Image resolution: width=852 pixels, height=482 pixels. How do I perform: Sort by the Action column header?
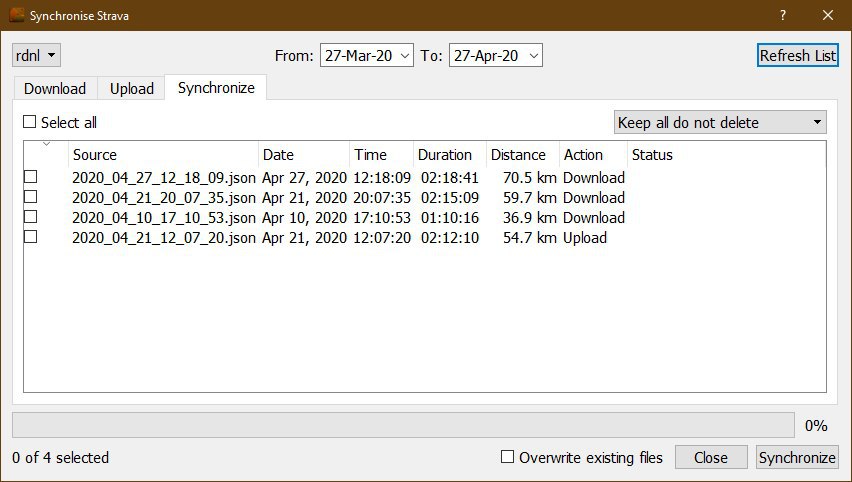click(594, 155)
